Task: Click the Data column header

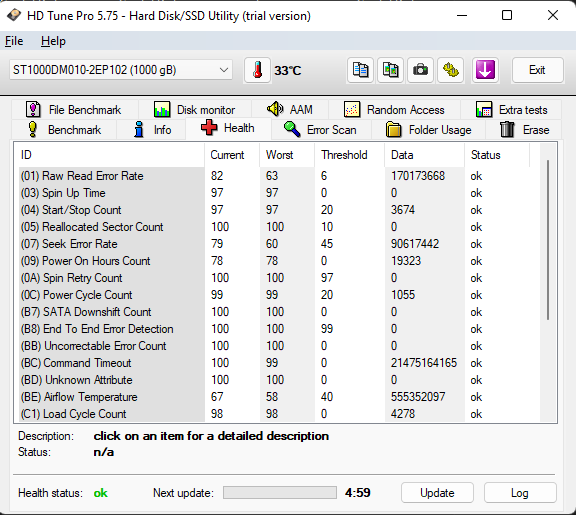Action: point(425,155)
